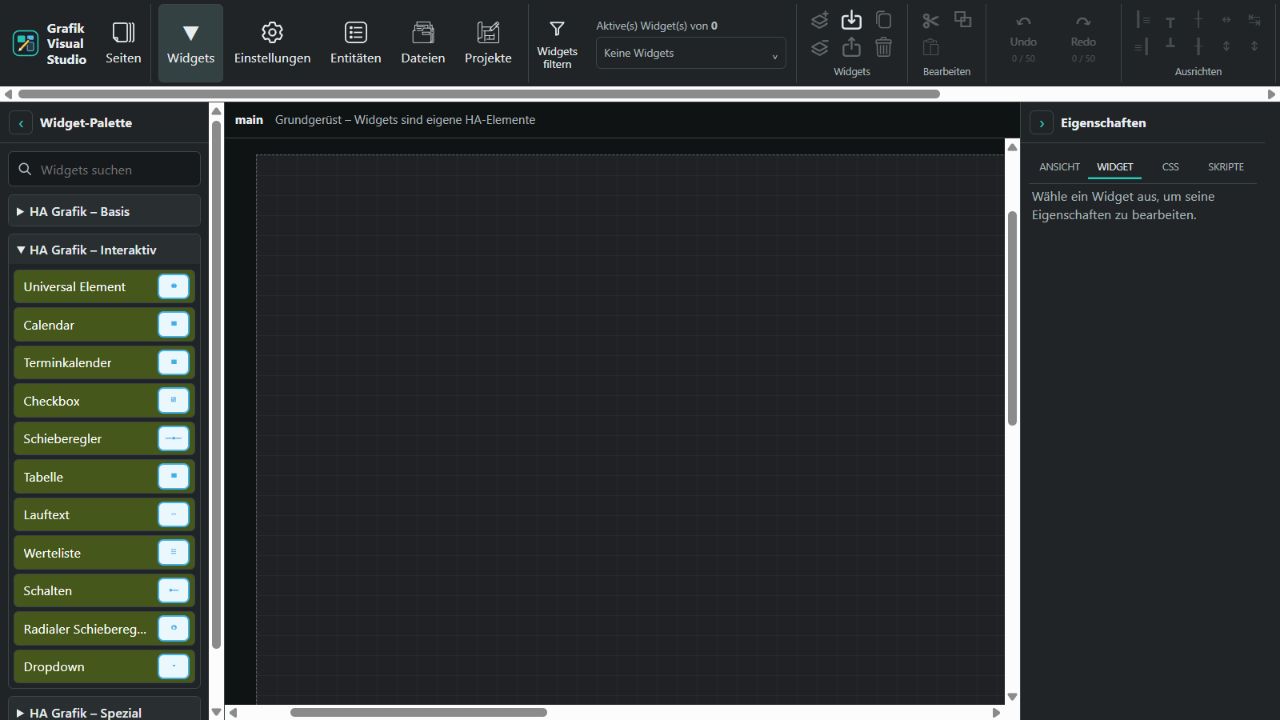The width and height of the screenshot is (1280, 720).
Task: Click the clipboard paste icon
Action: [931, 47]
